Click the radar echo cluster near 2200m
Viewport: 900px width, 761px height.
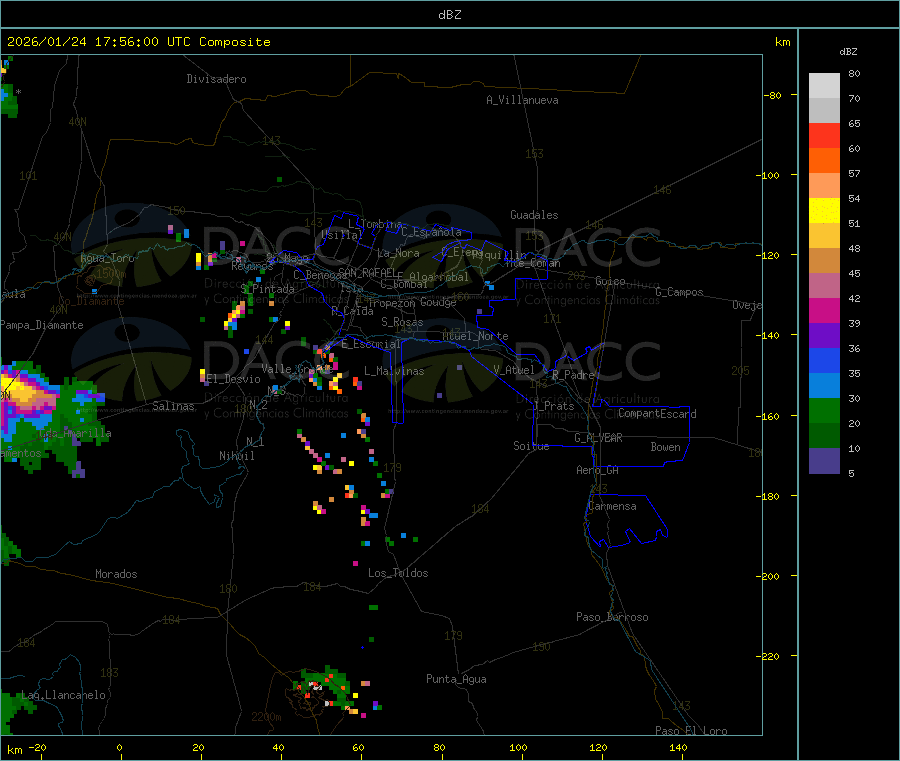pyautogui.click(x=327, y=689)
